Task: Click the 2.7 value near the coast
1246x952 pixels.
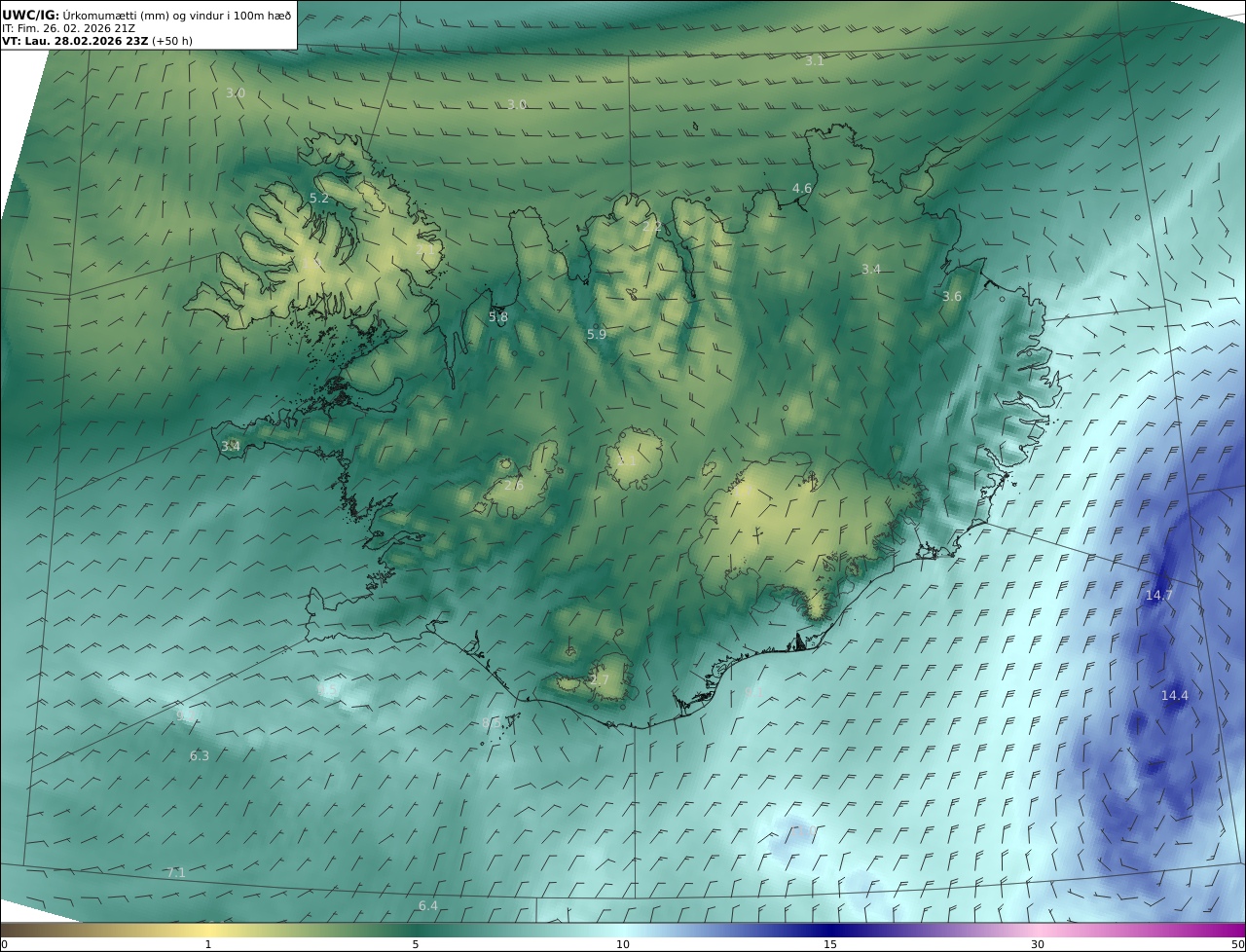Action: click(600, 679)
